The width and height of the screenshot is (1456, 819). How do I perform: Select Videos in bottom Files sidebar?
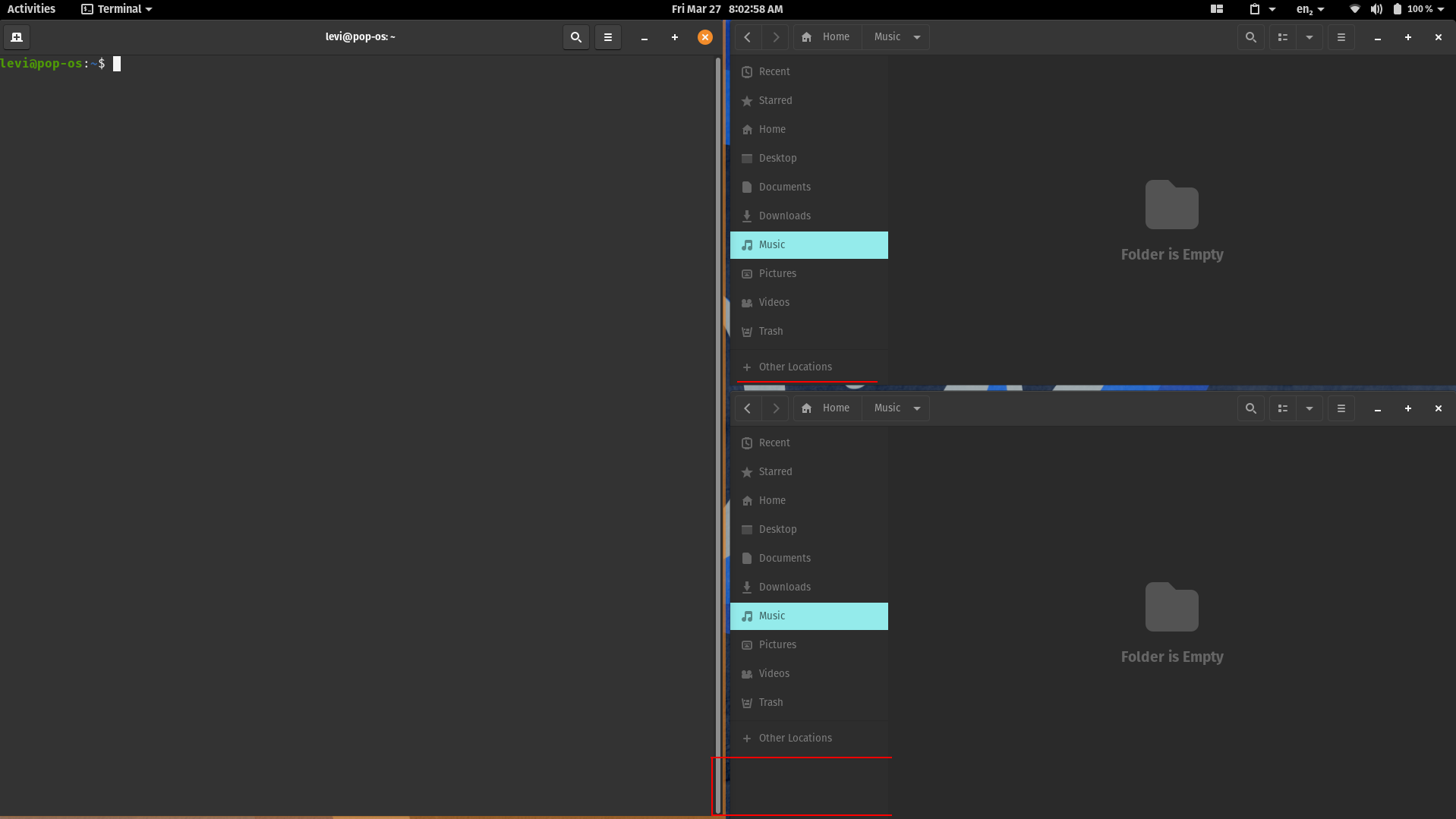click(x=809, y=674)
